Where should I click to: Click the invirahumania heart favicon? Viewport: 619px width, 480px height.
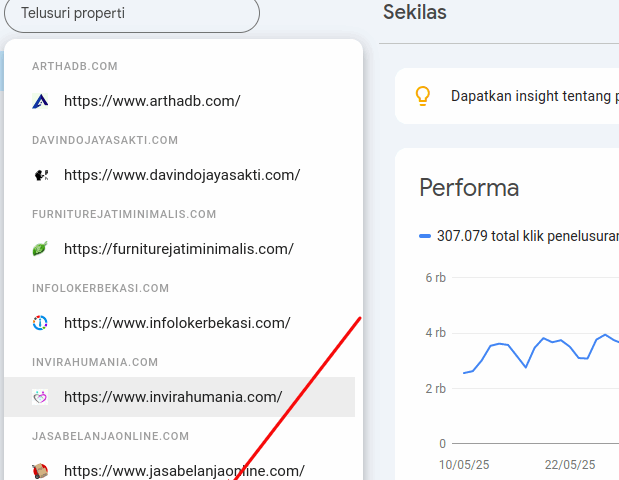[40, 397]
